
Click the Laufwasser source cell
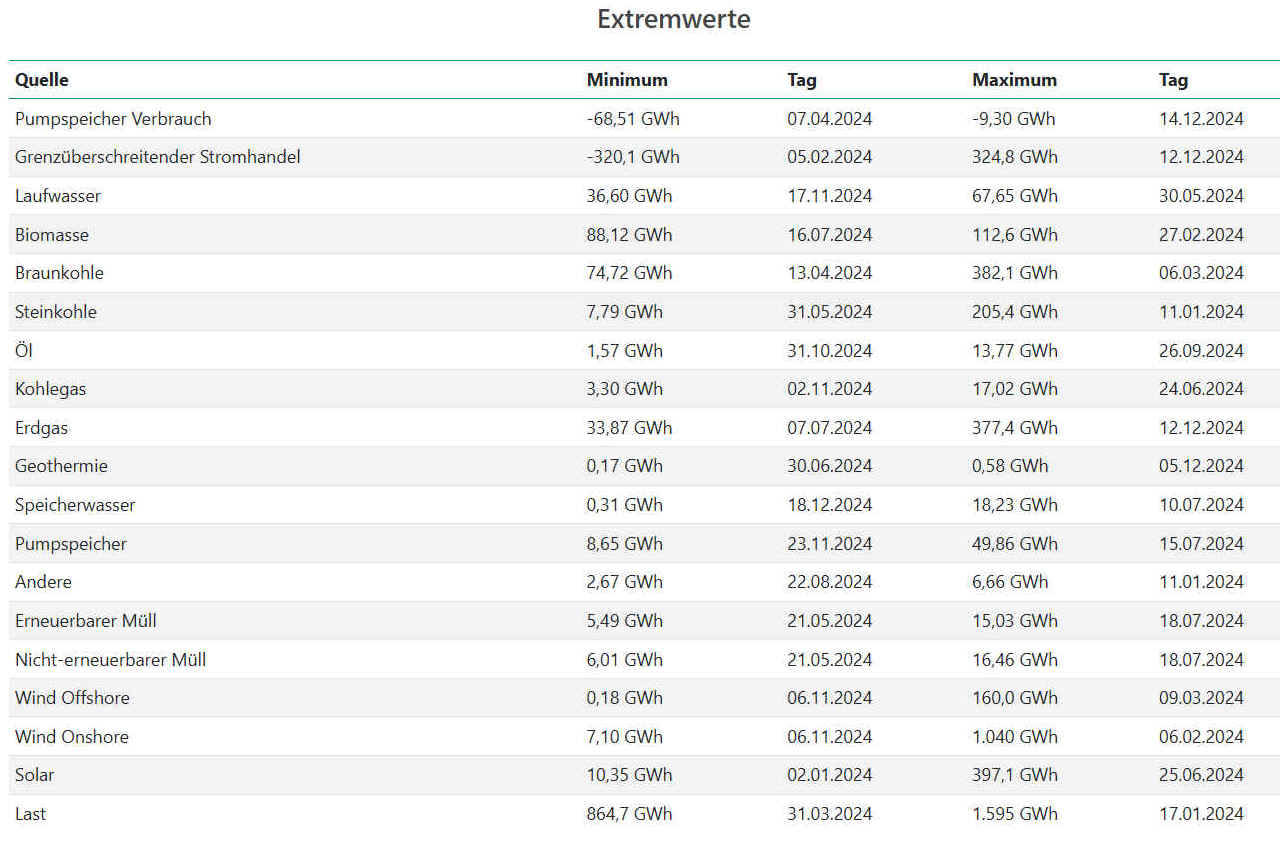tap(58, 196)
